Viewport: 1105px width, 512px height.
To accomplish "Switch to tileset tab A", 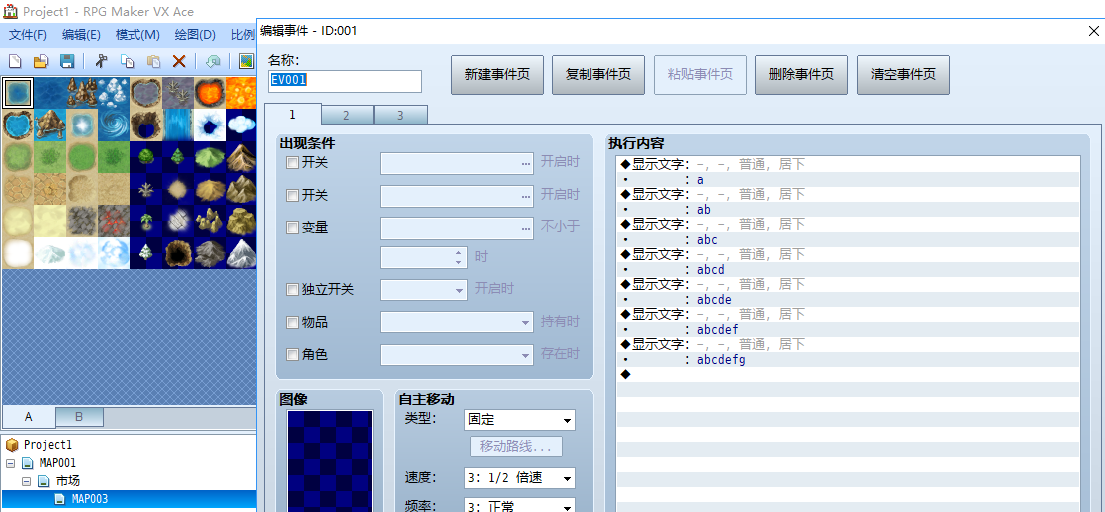I will coord(29,417).
